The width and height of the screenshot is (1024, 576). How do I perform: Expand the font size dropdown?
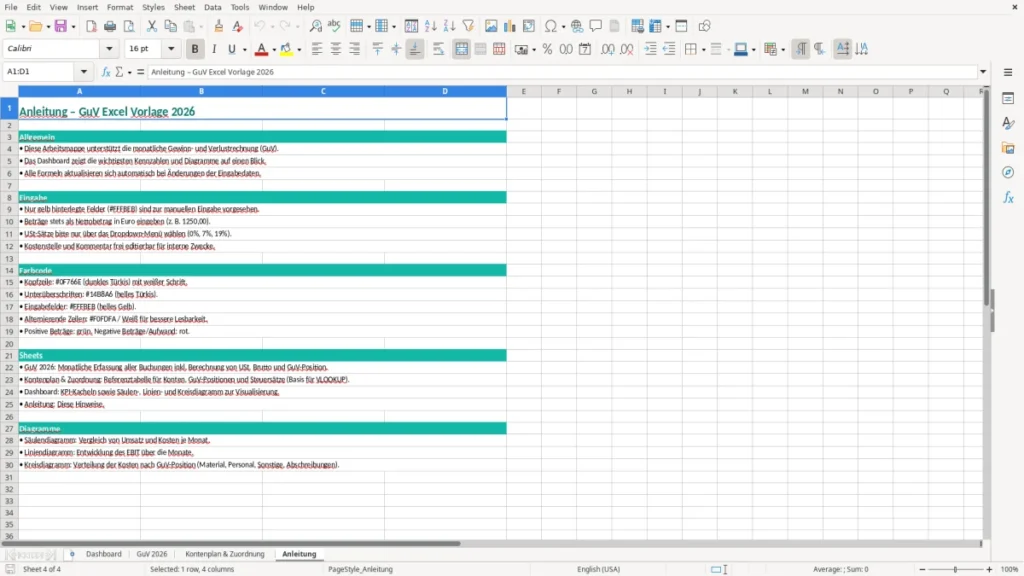tap(171, 49)
